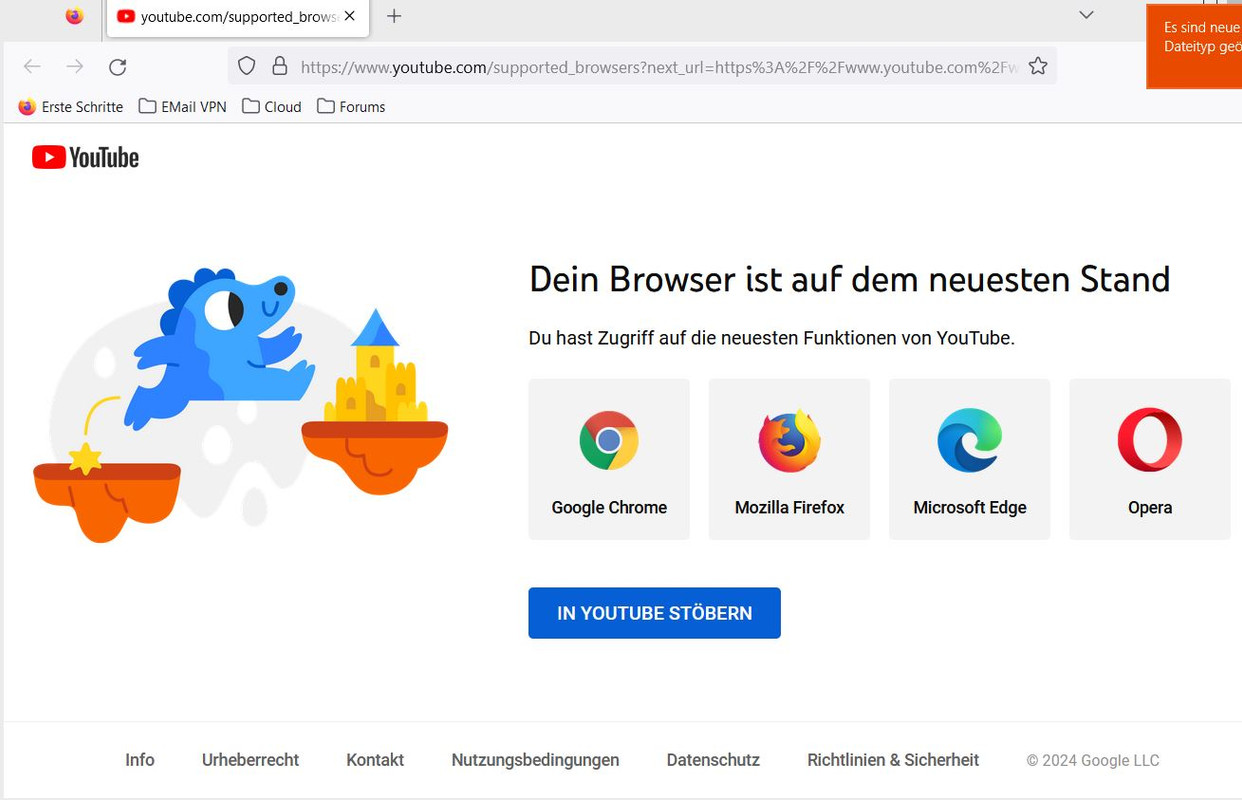Open the Urheberrecht footer link
The image size is (1242, 800).
(x=250, y=760)
